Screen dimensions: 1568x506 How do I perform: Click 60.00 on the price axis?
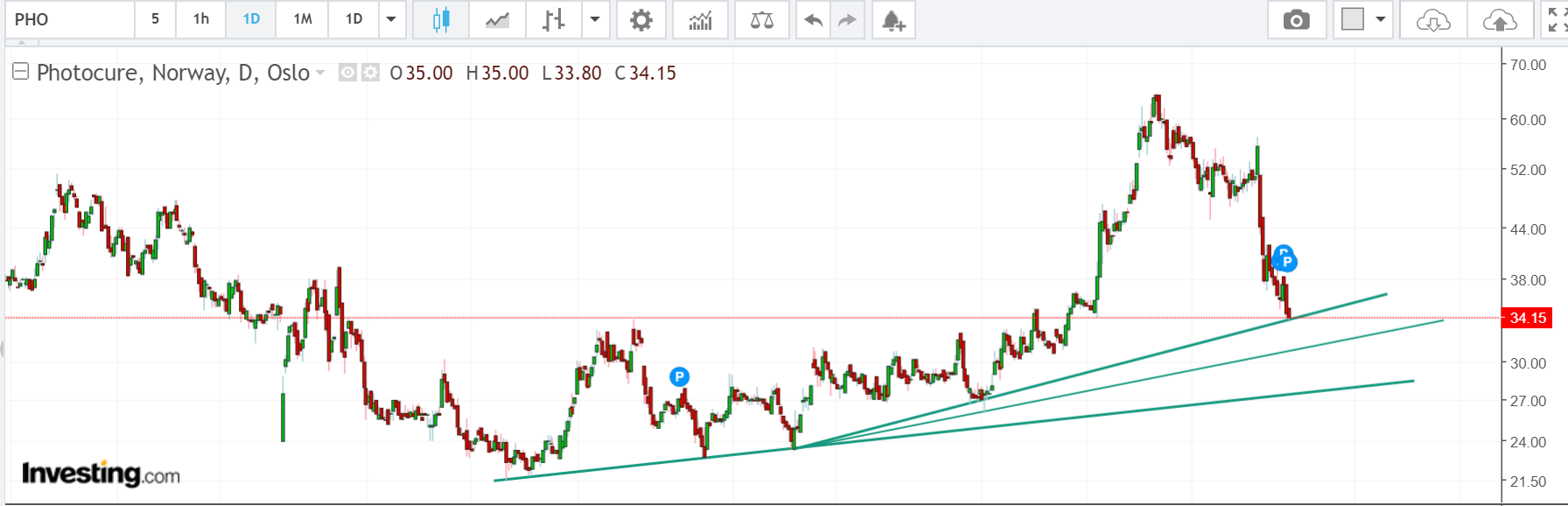tap(1528, 120)
